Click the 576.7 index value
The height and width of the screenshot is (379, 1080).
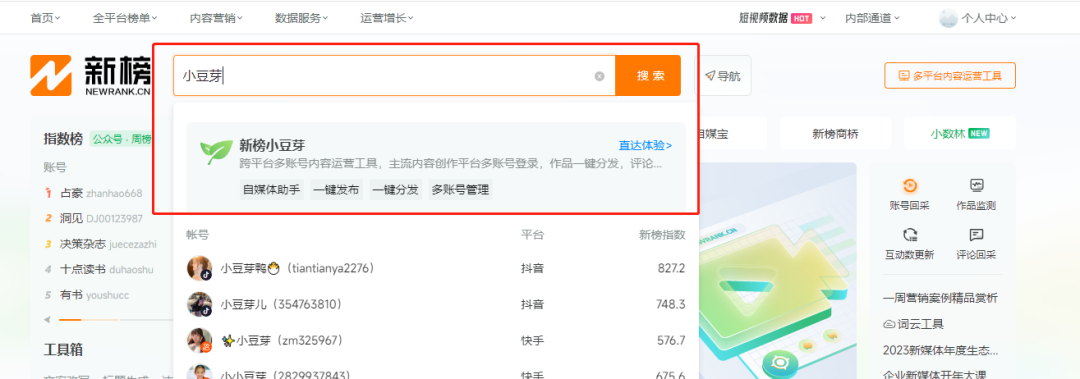pos(672,340)
